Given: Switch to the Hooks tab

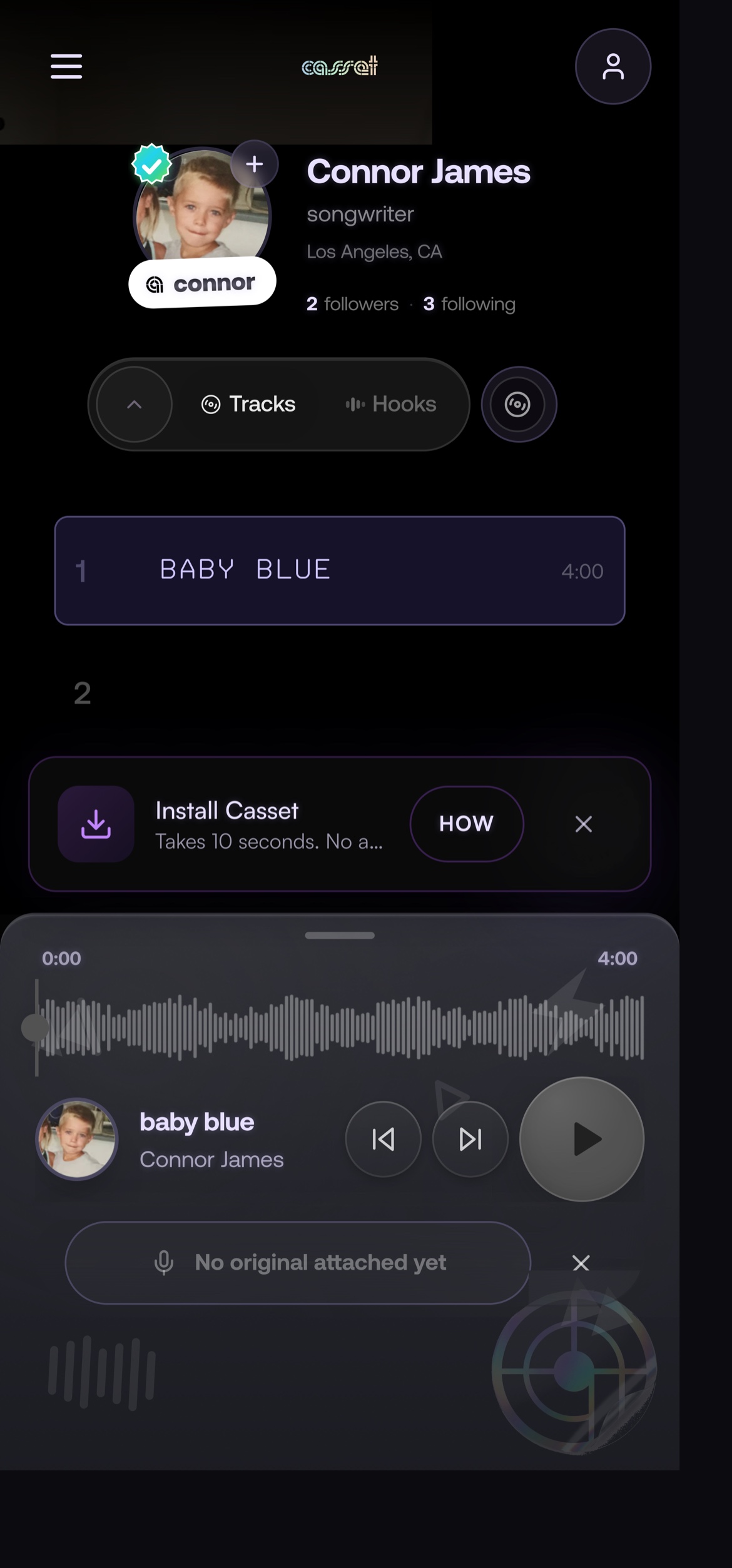Looking at the screenshot, I should coord(391,404).
